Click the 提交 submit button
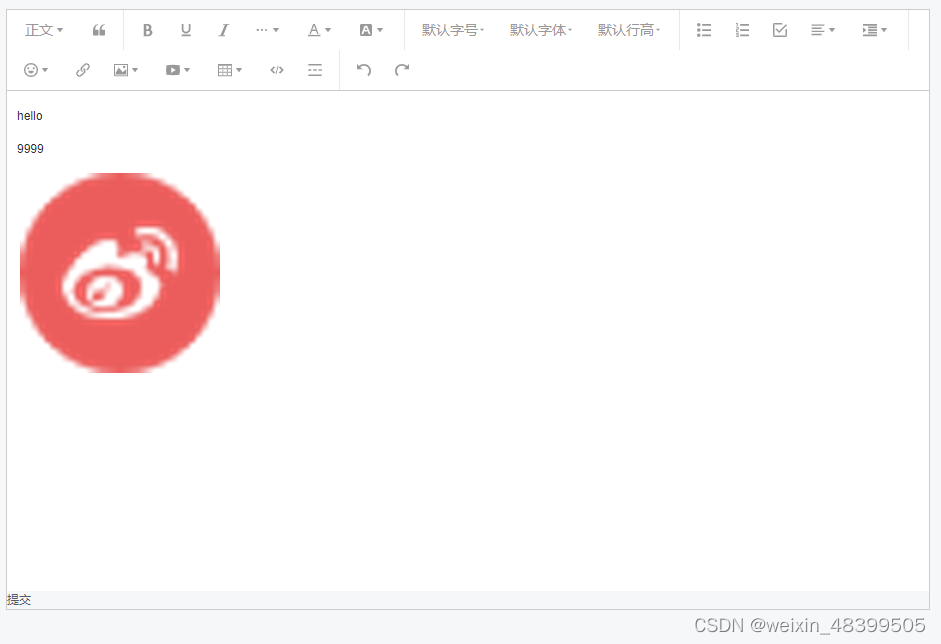This screenshot has height=644, width=941. pyautogui.click(x=19, y=600)
